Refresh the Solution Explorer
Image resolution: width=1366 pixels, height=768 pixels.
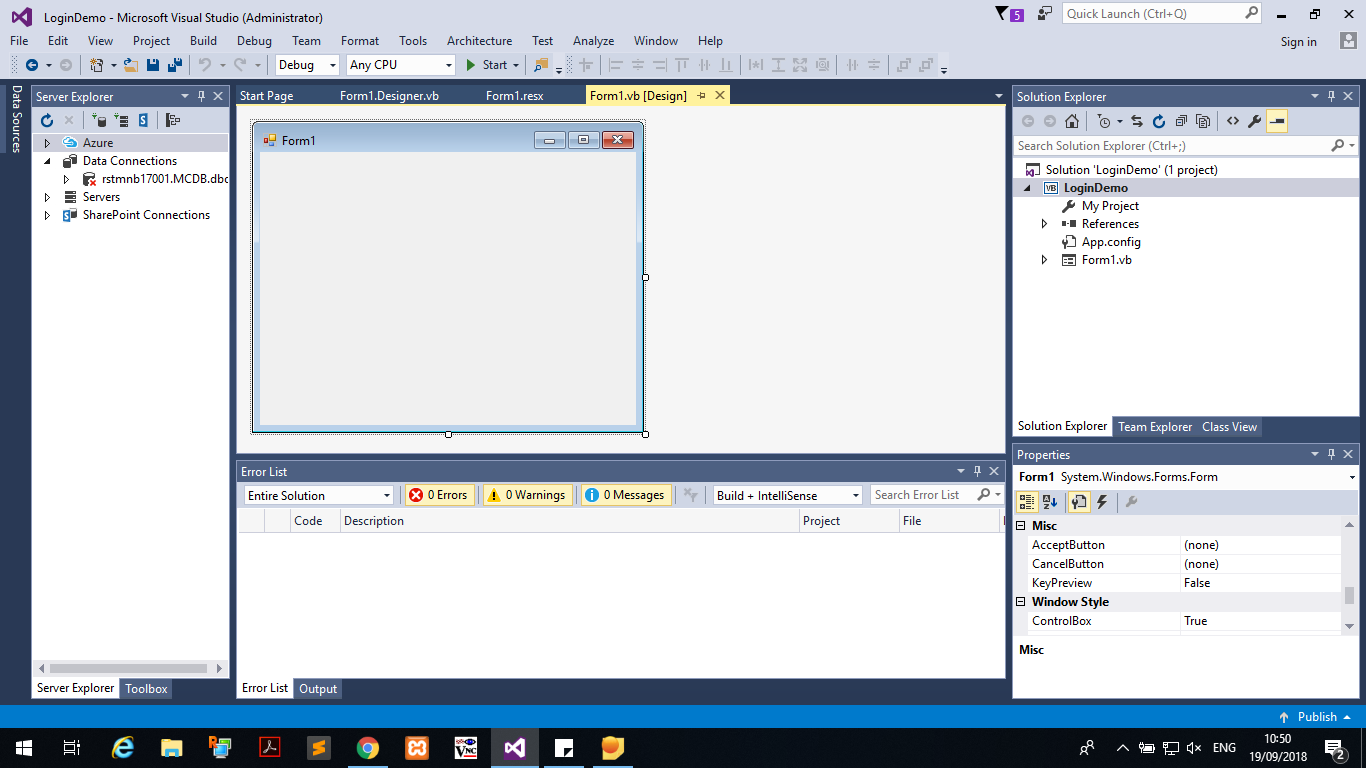(1159, 121)
